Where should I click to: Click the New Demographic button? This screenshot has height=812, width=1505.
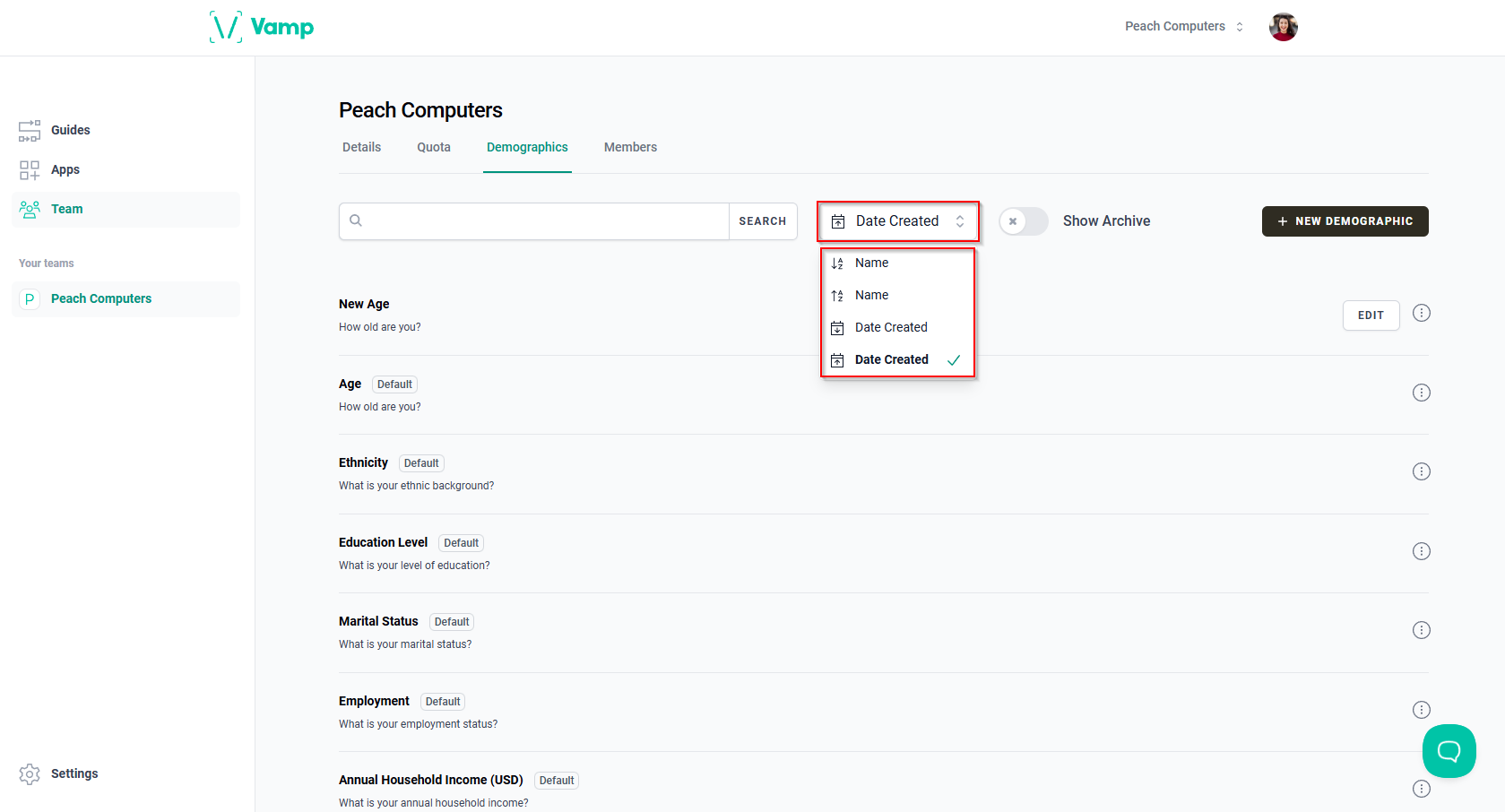pos(1345,220)
